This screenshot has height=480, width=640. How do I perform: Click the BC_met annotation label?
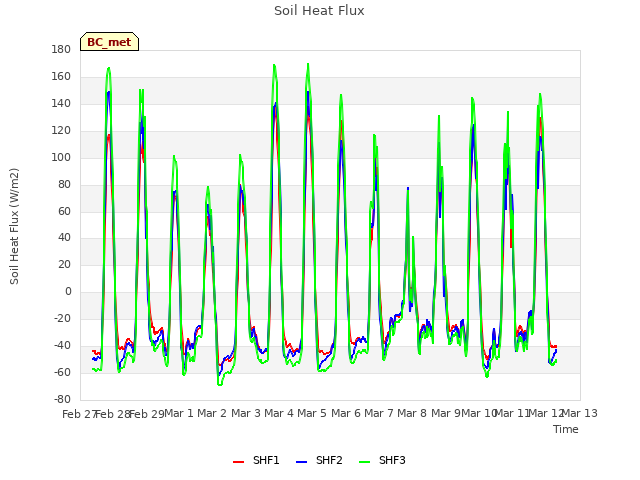(109, 42)
